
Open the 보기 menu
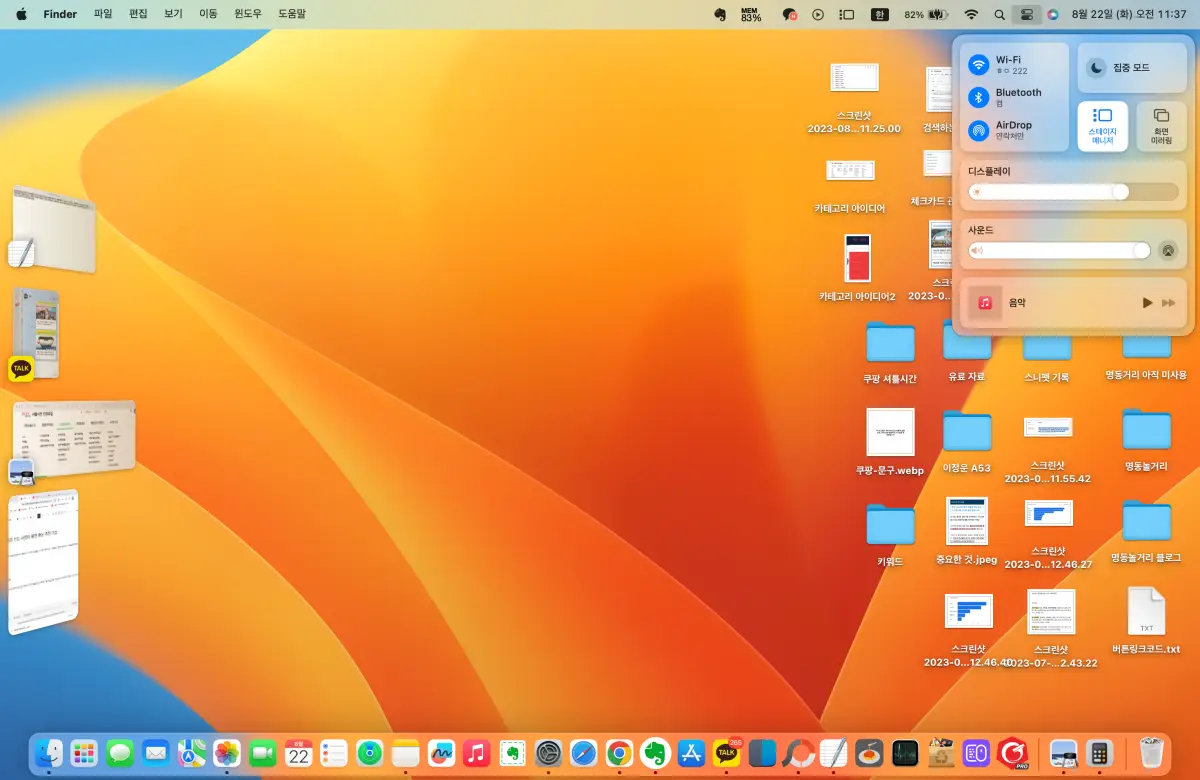coord(173,15)
